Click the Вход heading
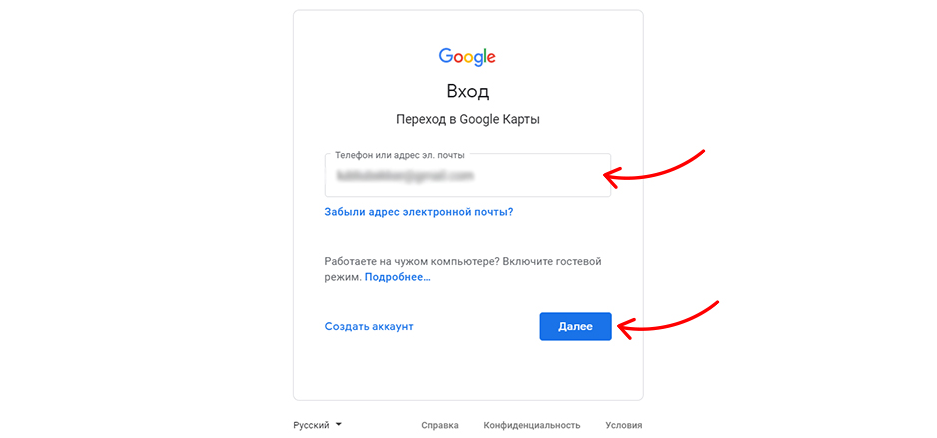937x438 pixels. click(468, 91)
